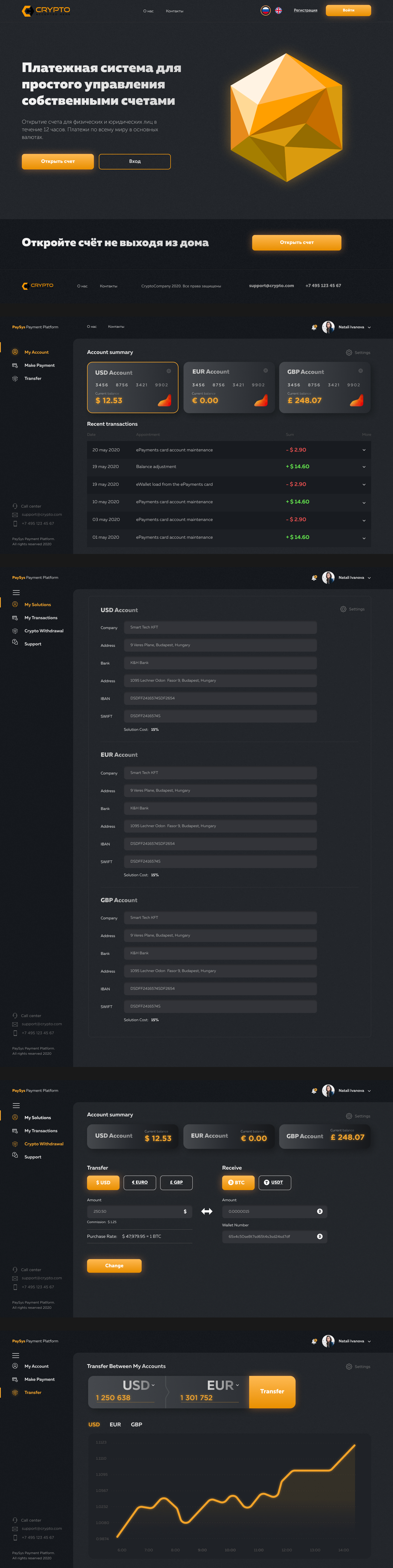Switch language with the UK flag icon

(279, 10)
